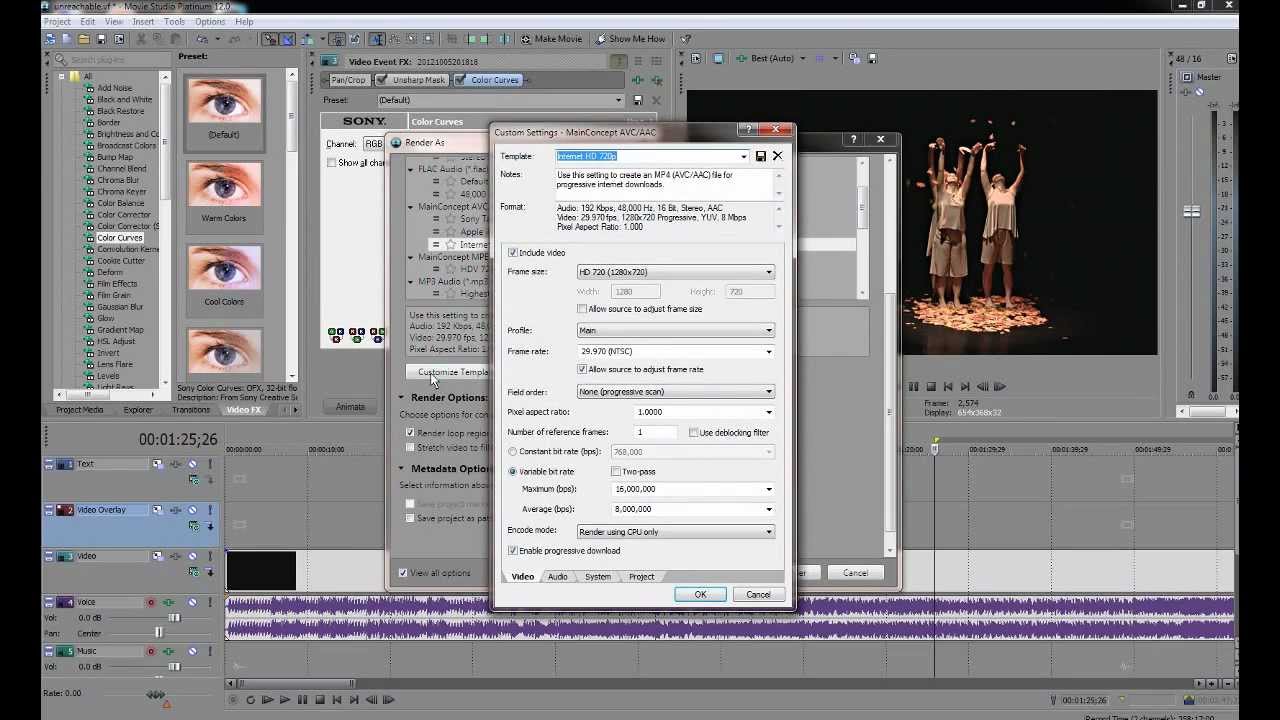
Task: Click Cancel in the Render As dialog
Action: point(855,573)
